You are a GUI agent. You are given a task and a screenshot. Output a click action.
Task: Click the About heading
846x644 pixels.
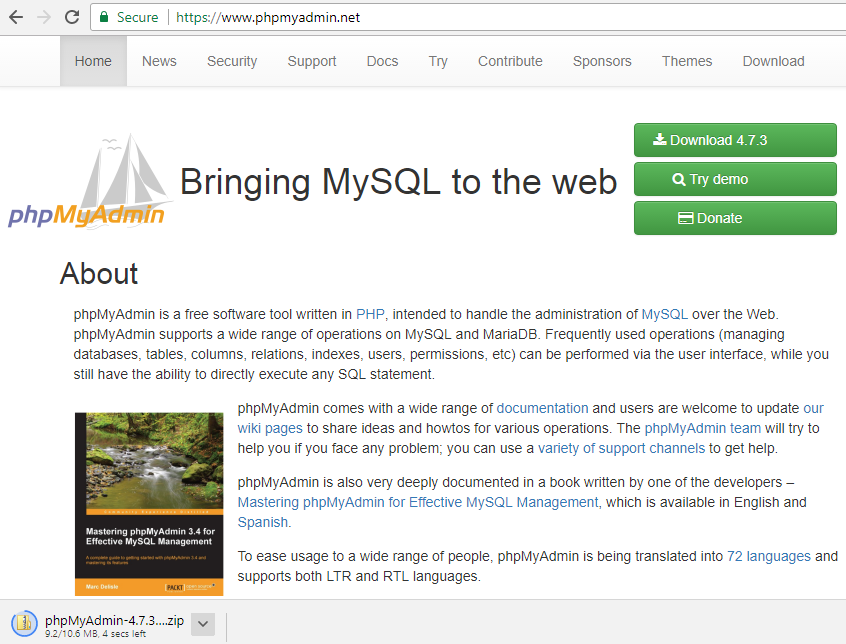[x=99, y=273]
